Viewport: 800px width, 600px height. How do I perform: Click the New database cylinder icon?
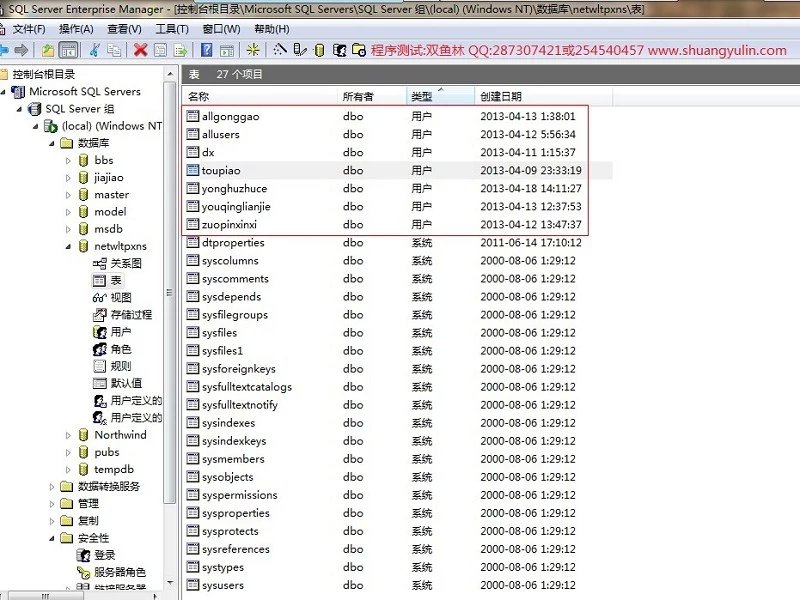pyautogui.click(x=319, y=50)
